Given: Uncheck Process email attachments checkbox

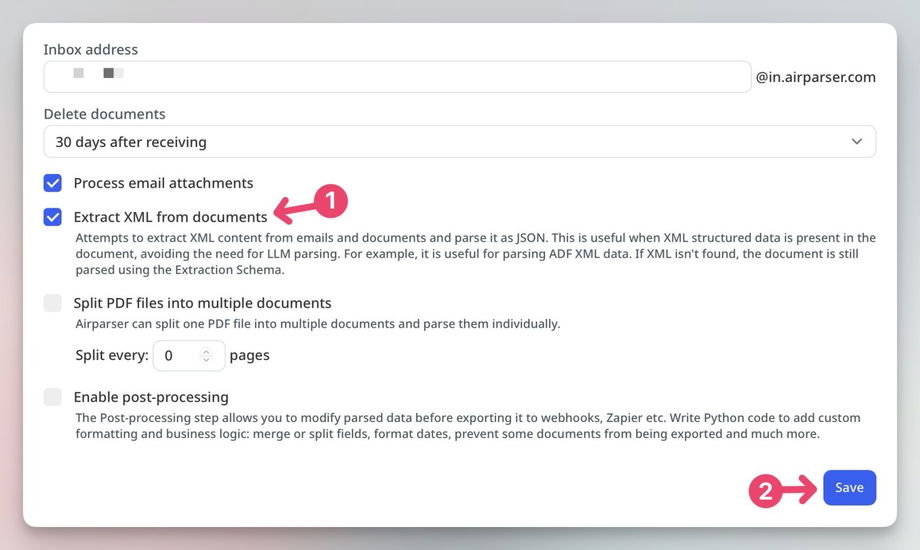Looking at the screenshot, I should pos(53,183).
